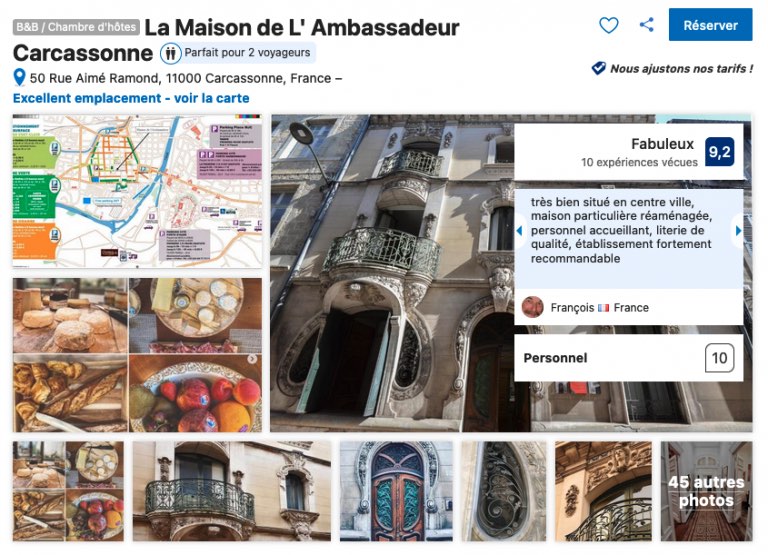The image size is (768, 555).
Task: Open the balcony facade thumbnail
Action: pyautogui.click(x=232, y=491)
